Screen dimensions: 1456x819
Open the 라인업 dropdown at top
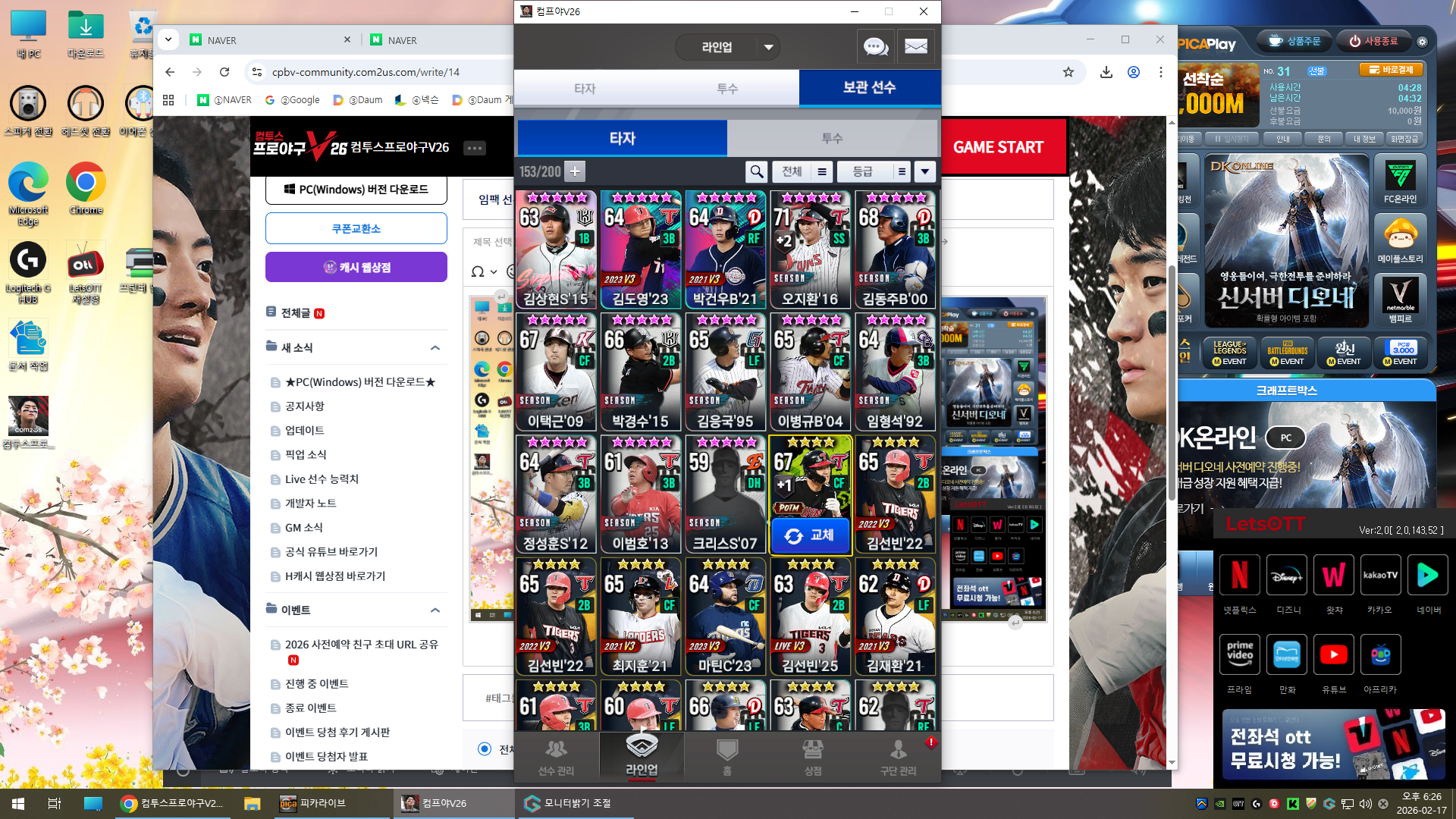727,47
